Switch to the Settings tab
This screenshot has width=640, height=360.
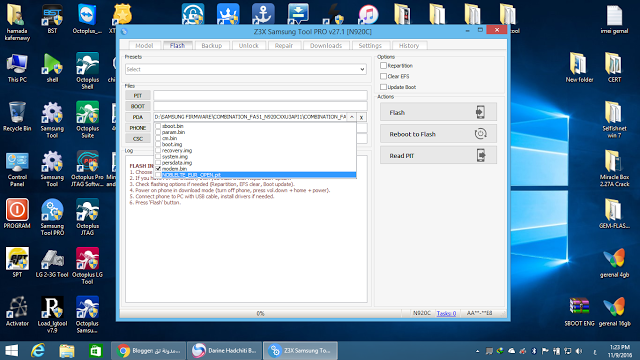pos(370,45)
